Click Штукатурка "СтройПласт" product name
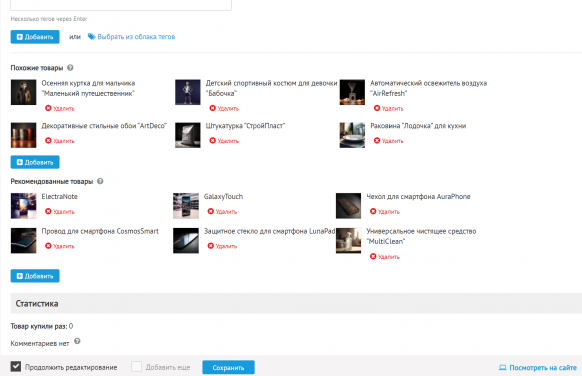The image size is (582, 376). point(245,126)
